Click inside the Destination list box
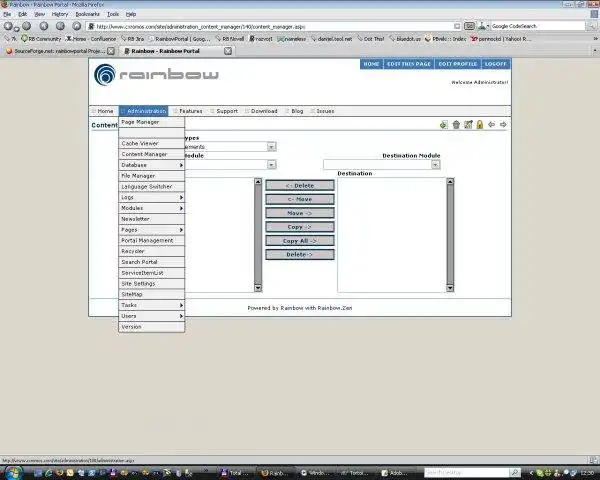The image size is (600, 480). pos(392,235)
